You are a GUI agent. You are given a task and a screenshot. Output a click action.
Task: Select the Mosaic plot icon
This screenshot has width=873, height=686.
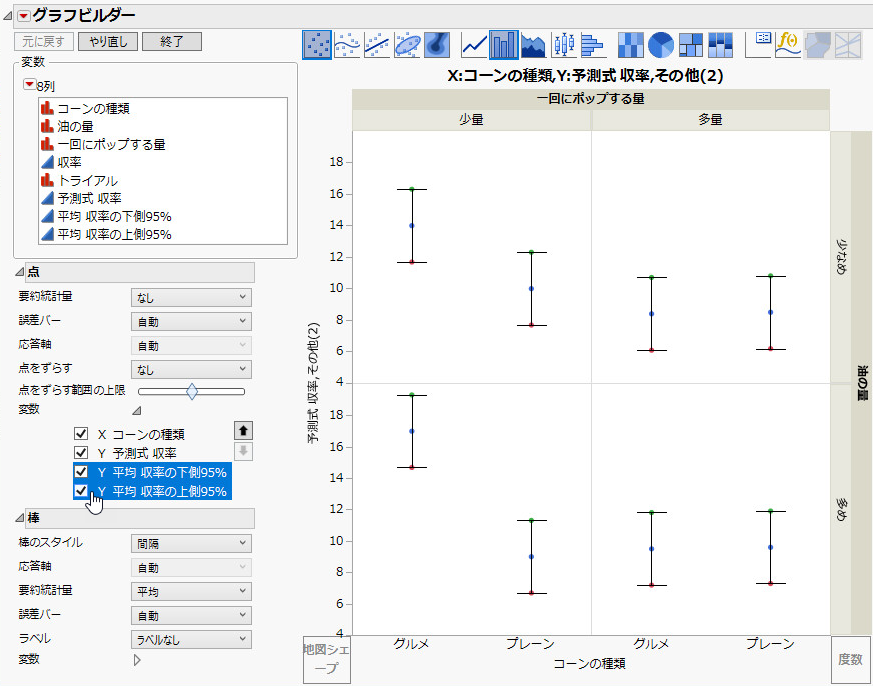pyautogui.click(x=720, y=45)
